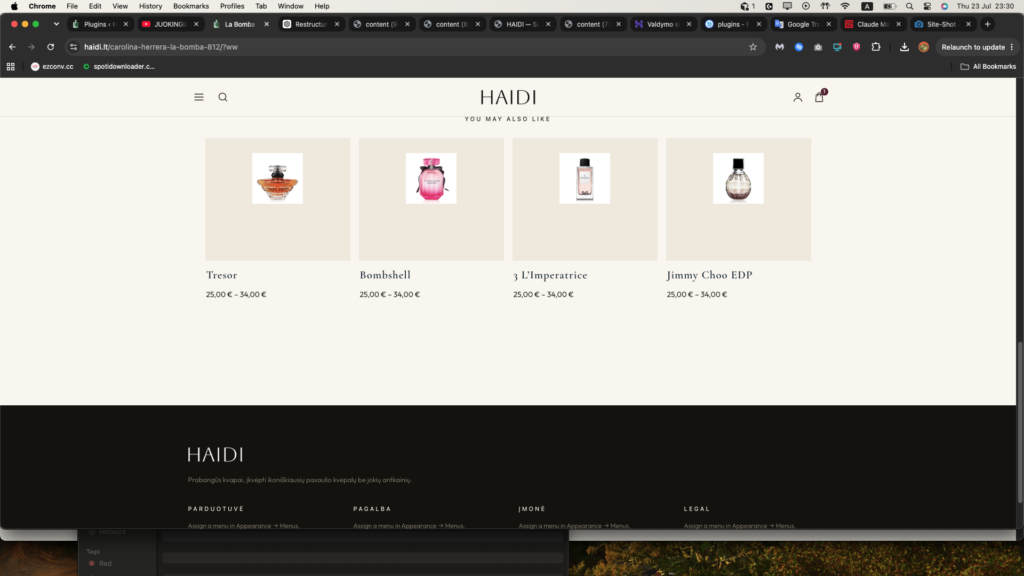Bookmark this page with the star icon
1024x576 pixels.
(x=752, y=47)
